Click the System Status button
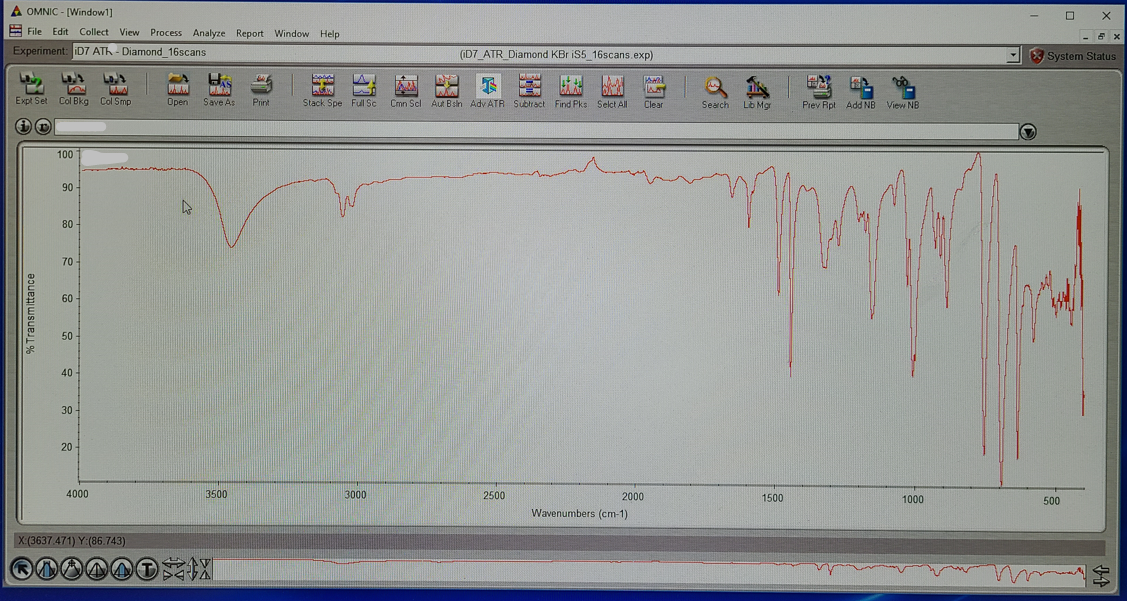The width and height of the screenshot is (1127, 601). pos(1073,56)
